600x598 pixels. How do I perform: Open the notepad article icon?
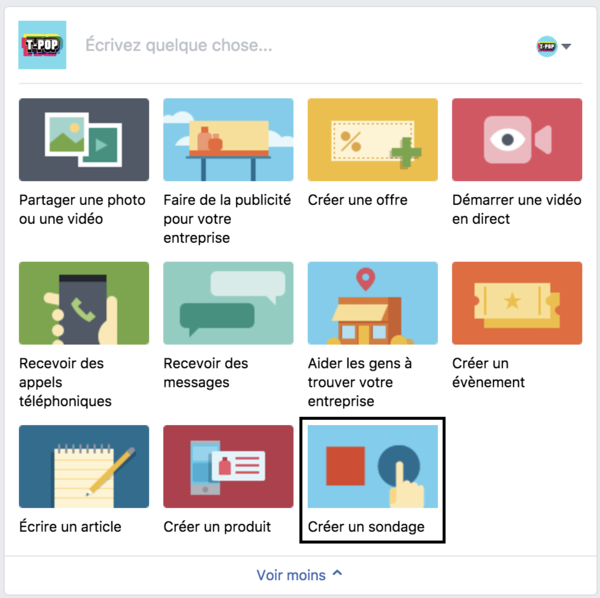tap(84, 466)
